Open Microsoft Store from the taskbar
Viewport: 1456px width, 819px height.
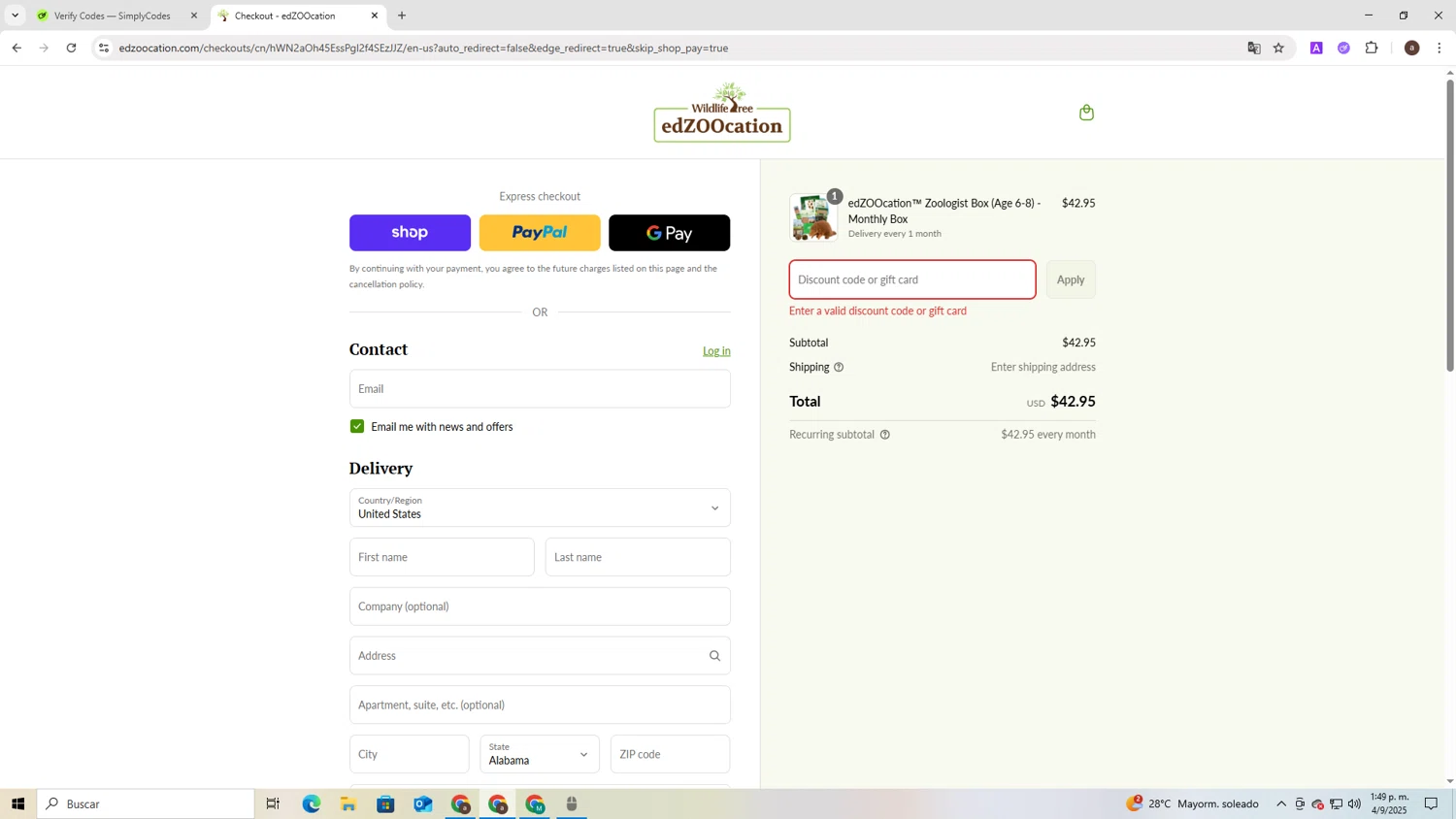pos(385,803)
